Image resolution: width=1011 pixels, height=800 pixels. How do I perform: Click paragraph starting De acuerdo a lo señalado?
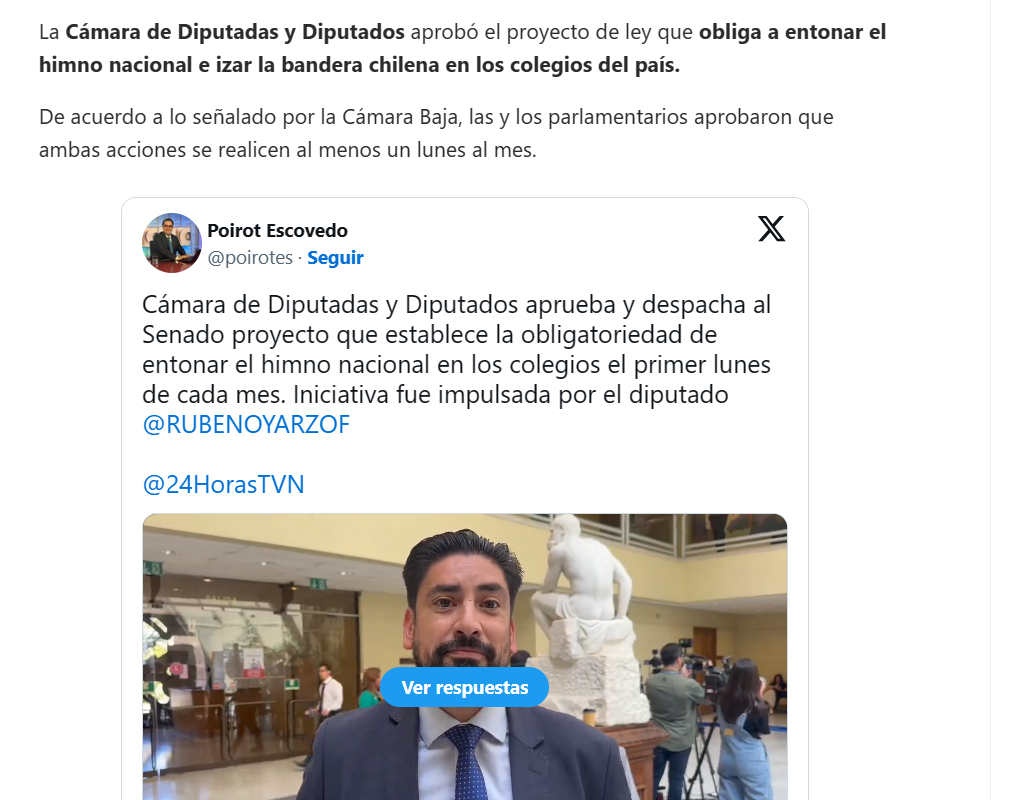[437, 133]
